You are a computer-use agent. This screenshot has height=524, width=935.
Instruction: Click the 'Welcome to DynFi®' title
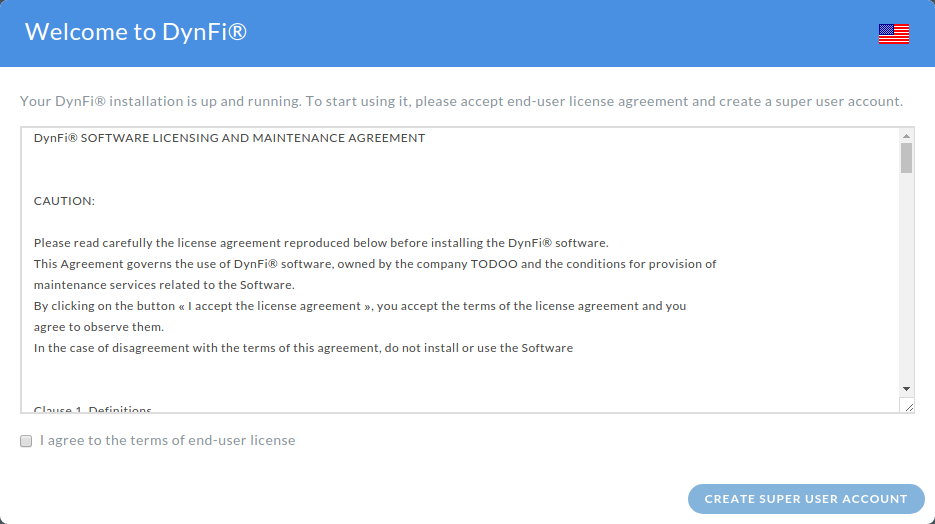pos(136,32)
